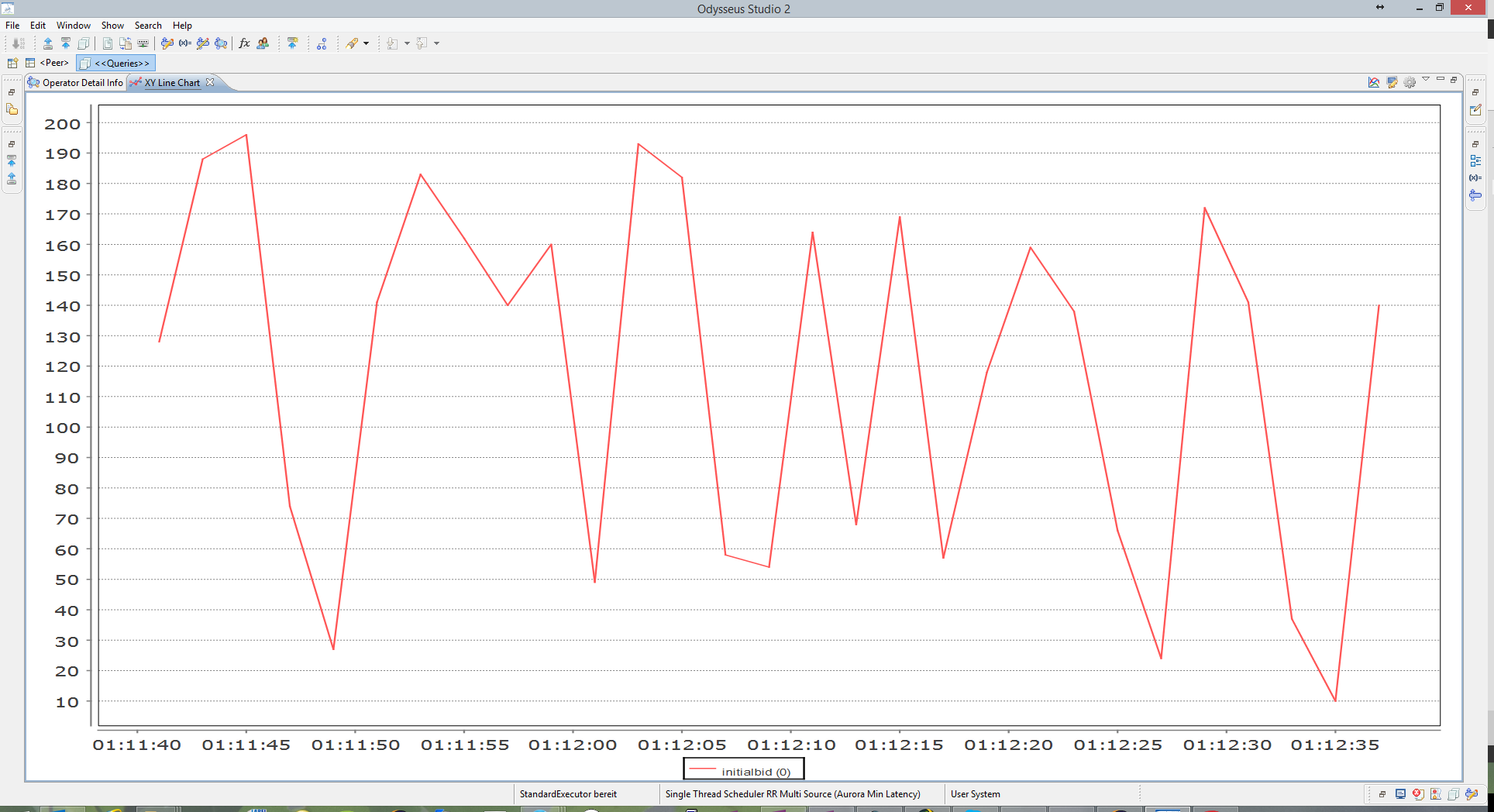Open the View Menu triangle in chart panel

[1426, 79]
